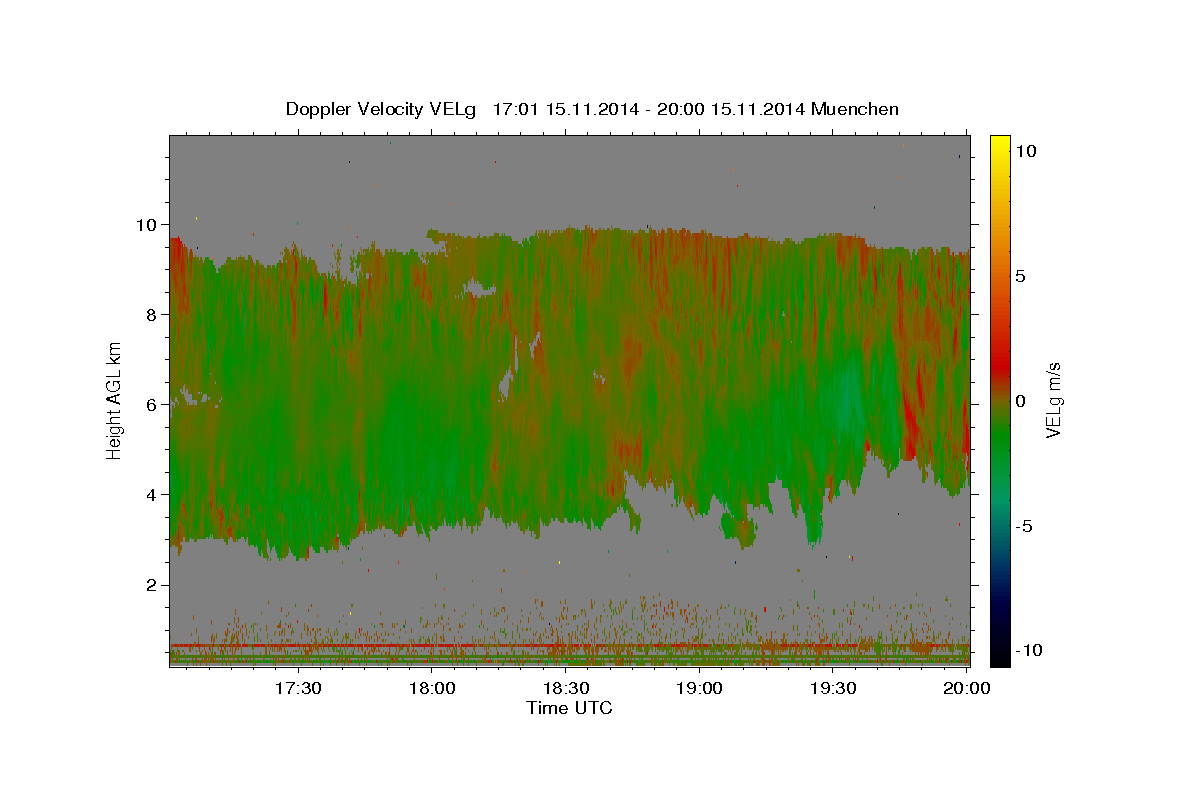Viewport: 1200px width, 800px height.
Task: Click the colorbar tick label '5'
Action: coord(1023,275)
